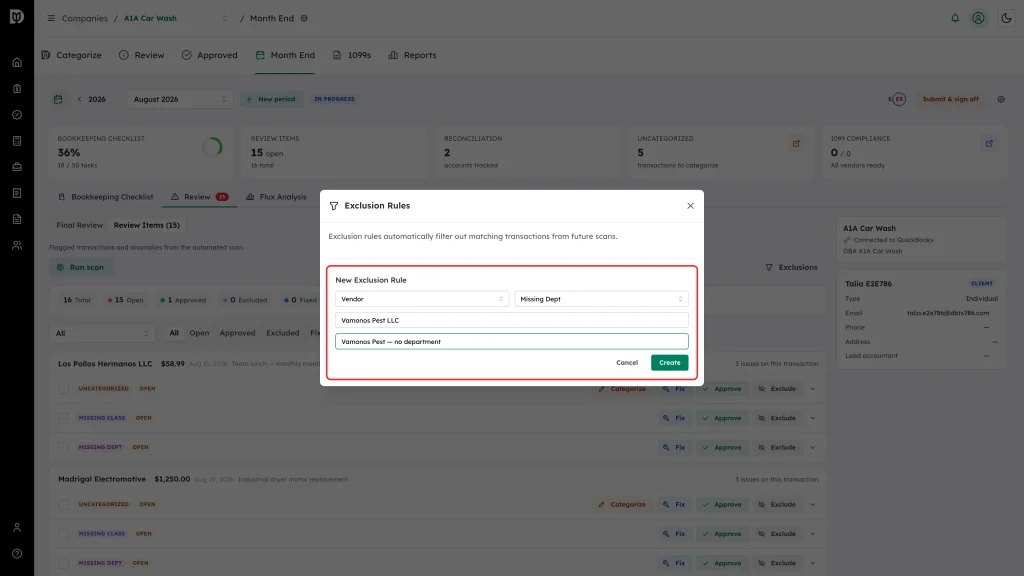Click the check-circle icon in the sidebar
1024x576 pixels.
(x=17, y=115)
